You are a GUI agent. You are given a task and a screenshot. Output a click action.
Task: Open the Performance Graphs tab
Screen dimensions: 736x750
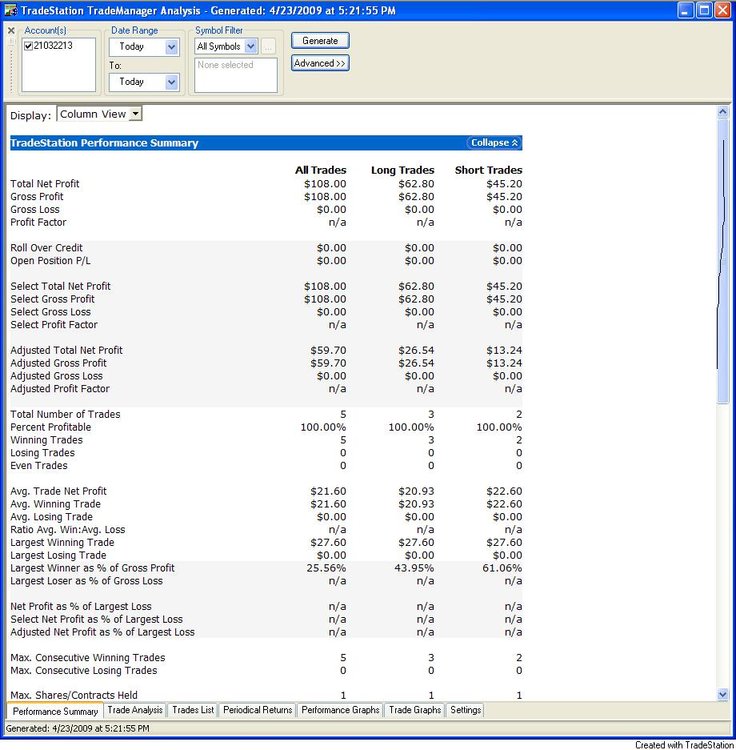pyautogui.click(x=340, y=710)
